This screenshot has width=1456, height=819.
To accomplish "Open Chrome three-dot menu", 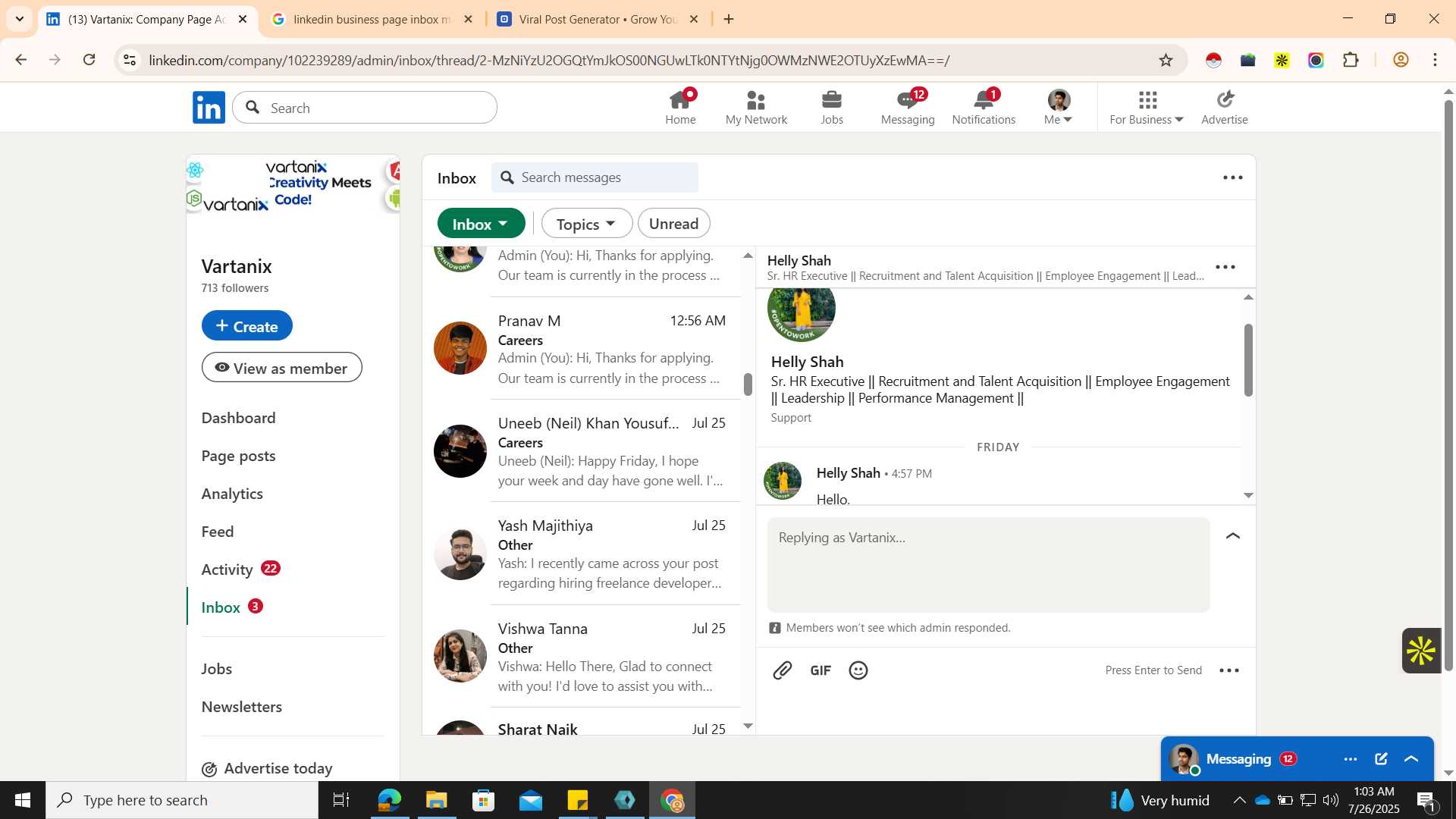I will pyautogui.click(x=1435, y=60).
